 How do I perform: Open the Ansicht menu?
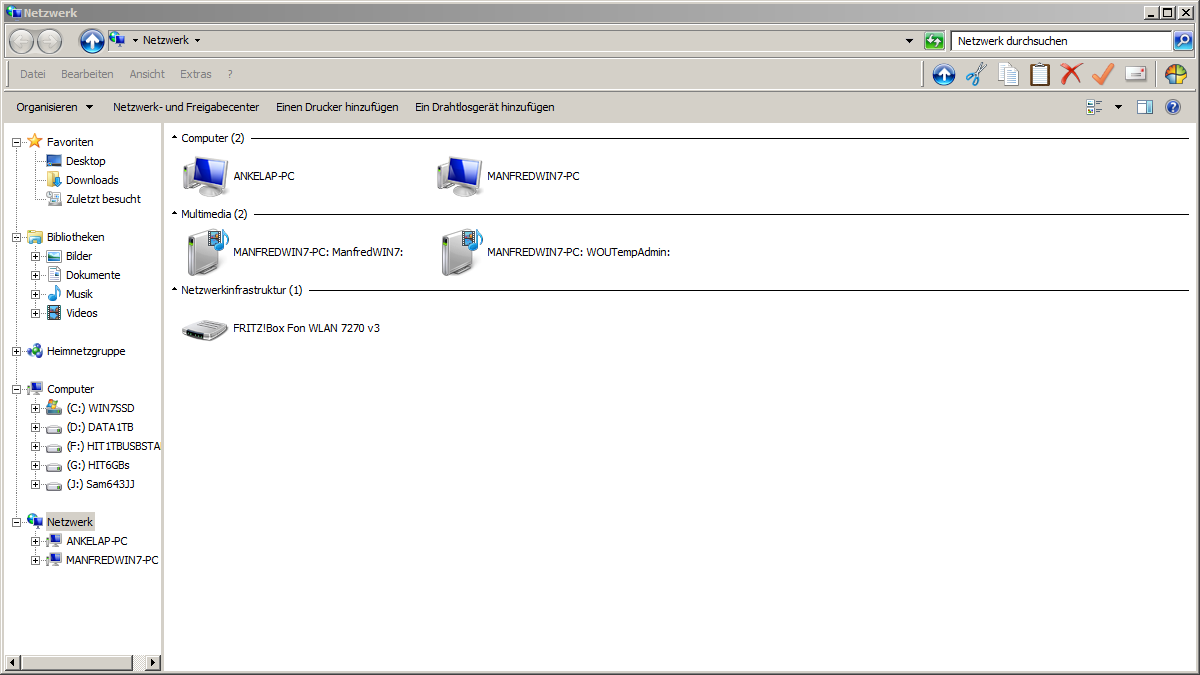[147, 74]
